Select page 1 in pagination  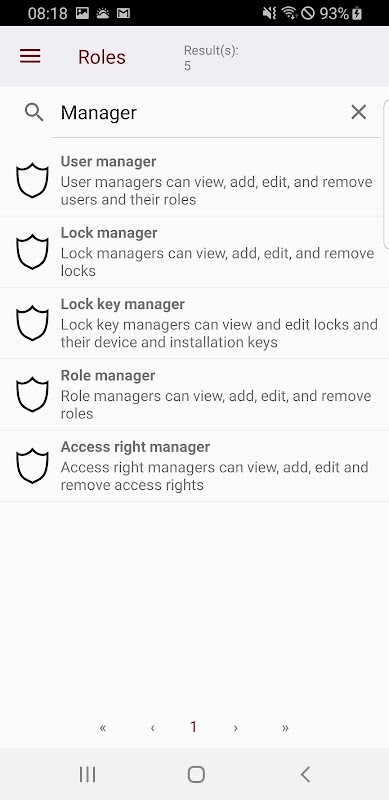point(193,727)
